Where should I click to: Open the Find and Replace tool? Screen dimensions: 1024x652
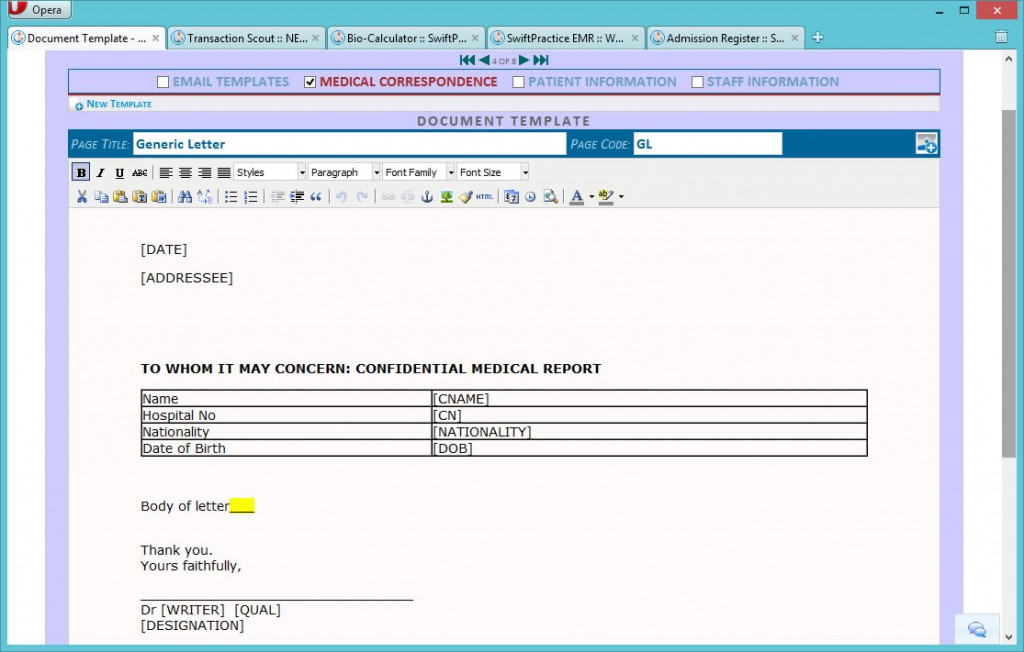[x=203, y=196]
